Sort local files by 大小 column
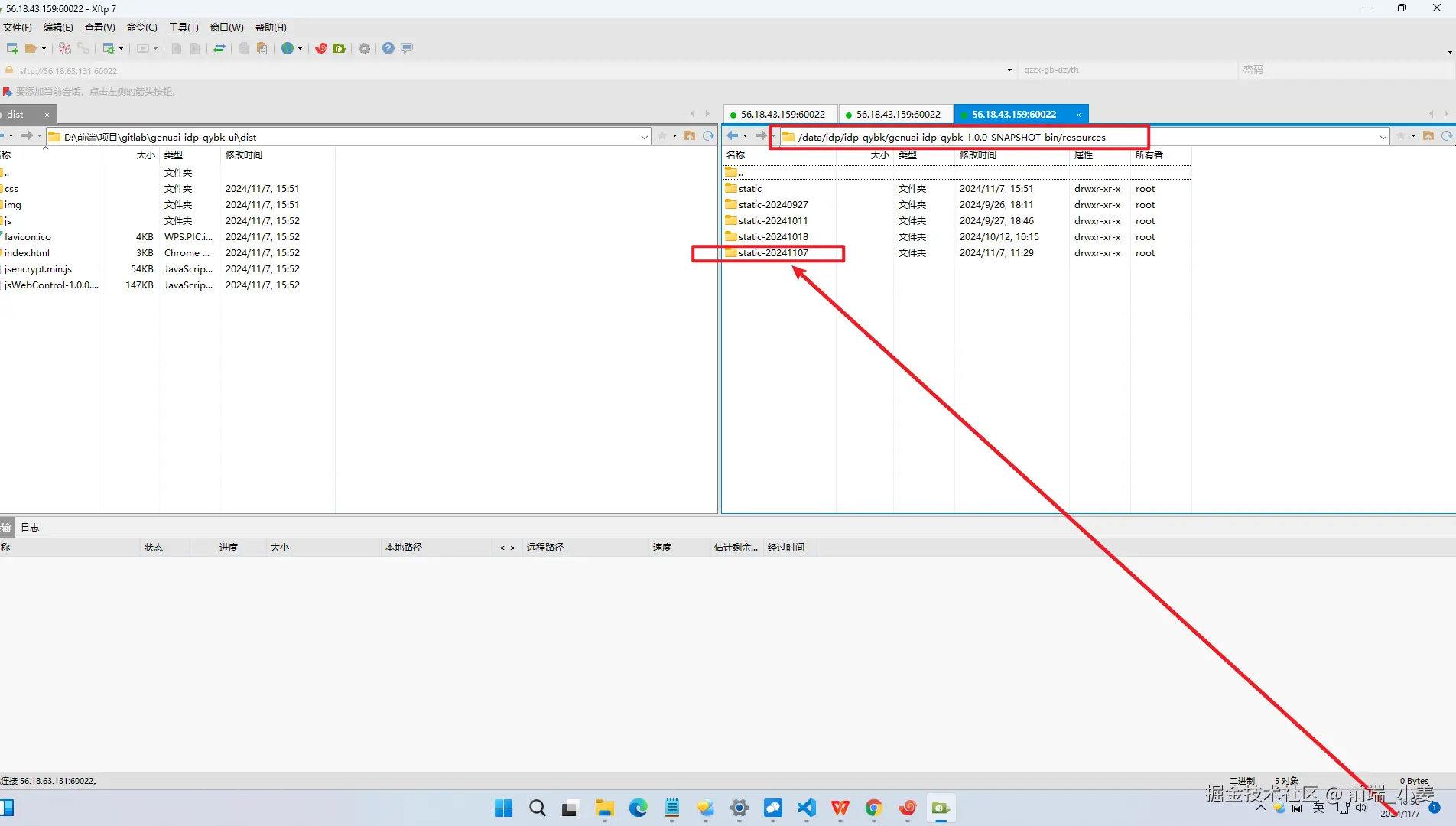This screenshot has height=826, width=1456. 130,155
